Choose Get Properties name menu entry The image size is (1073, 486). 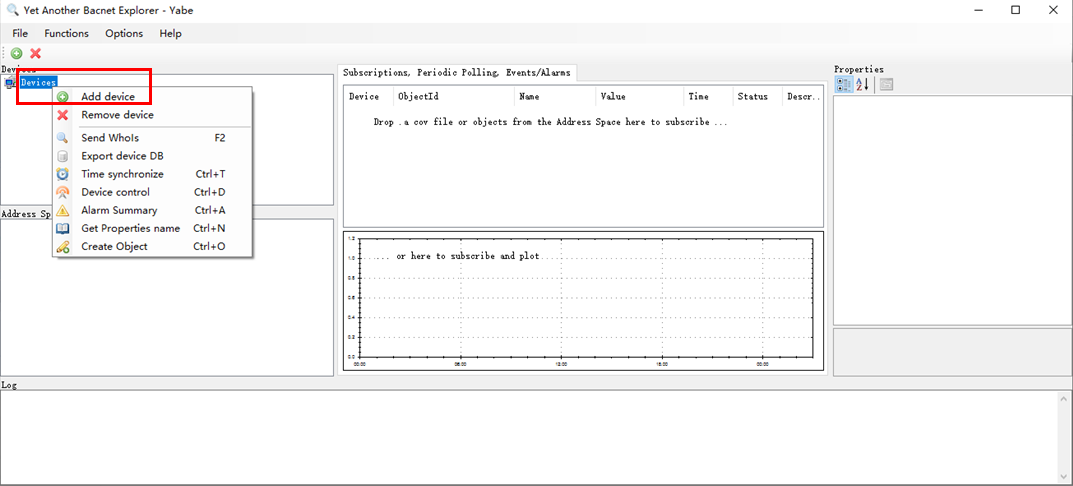153,229
